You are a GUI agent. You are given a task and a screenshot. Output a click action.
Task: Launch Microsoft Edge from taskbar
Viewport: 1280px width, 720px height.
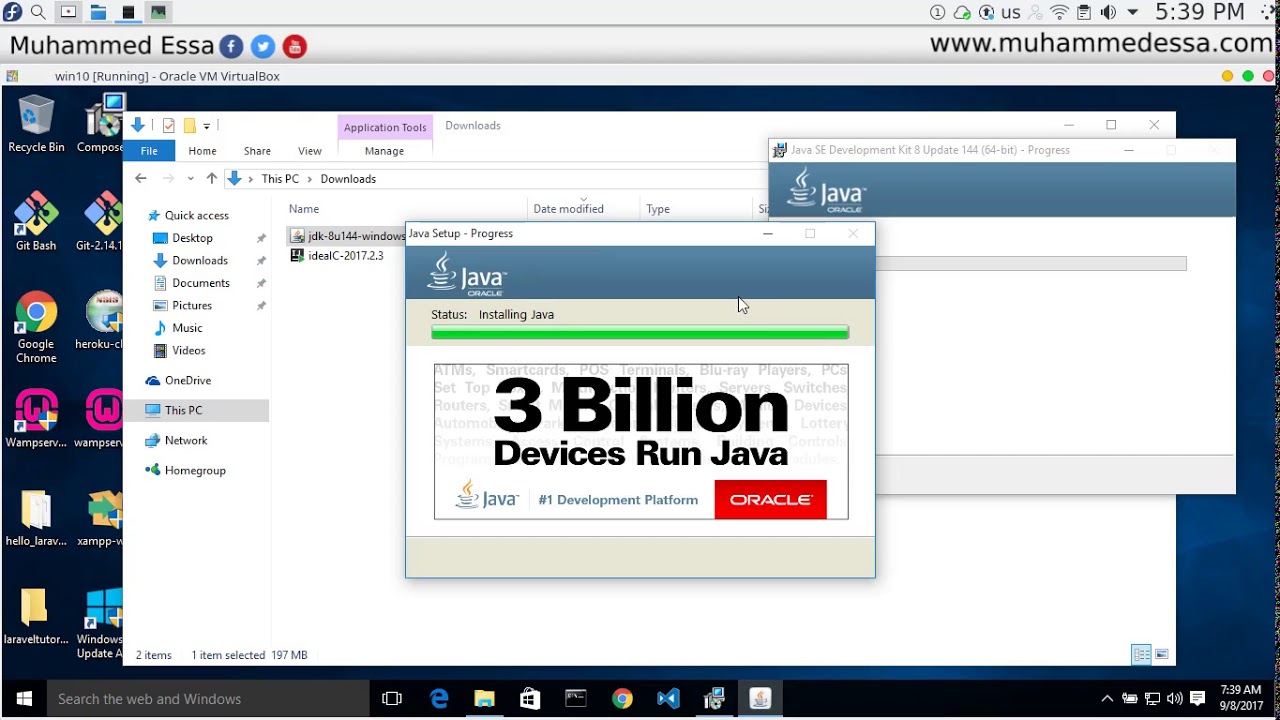click(x=439, y=699)
